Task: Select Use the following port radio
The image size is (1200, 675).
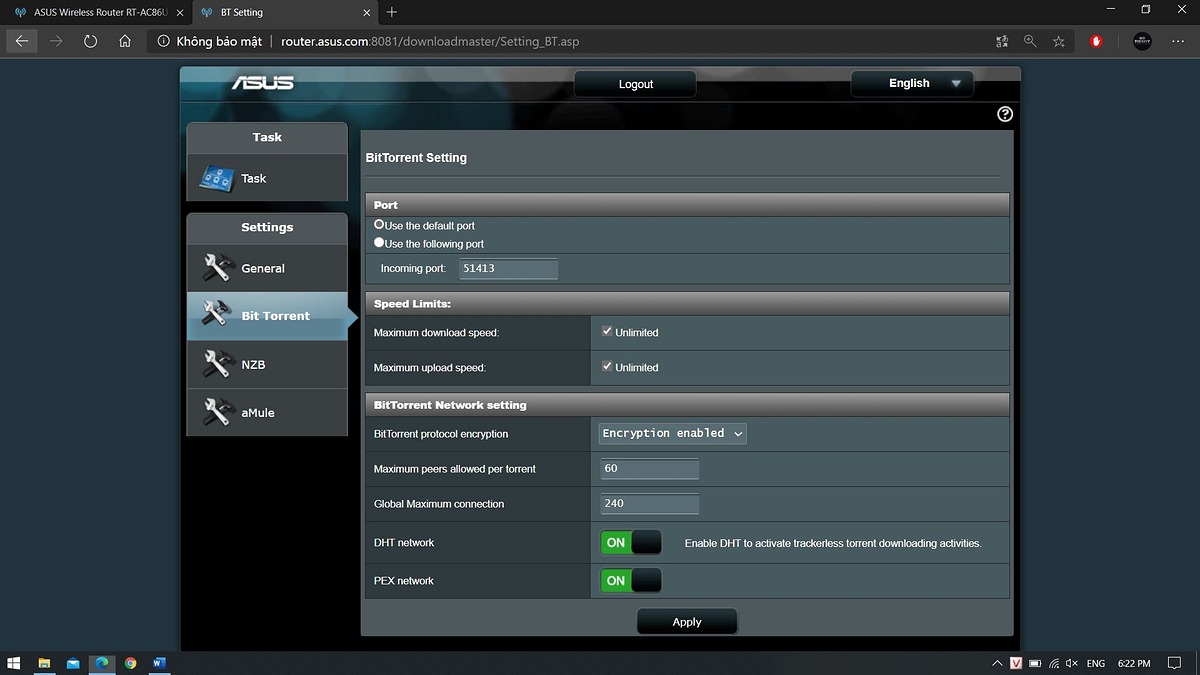Action: [x=380, y=243]
